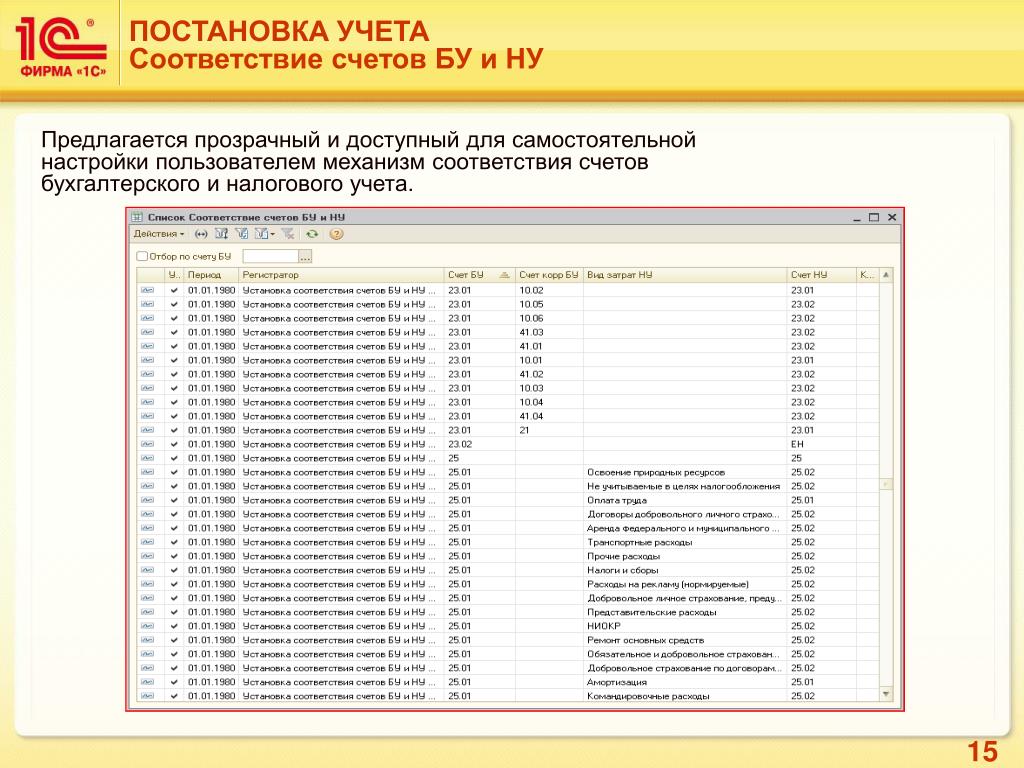The width and height of the screenshot is (1024, 768).
Task: Click the greyed disable filter icon
Action: click(288, 234)
